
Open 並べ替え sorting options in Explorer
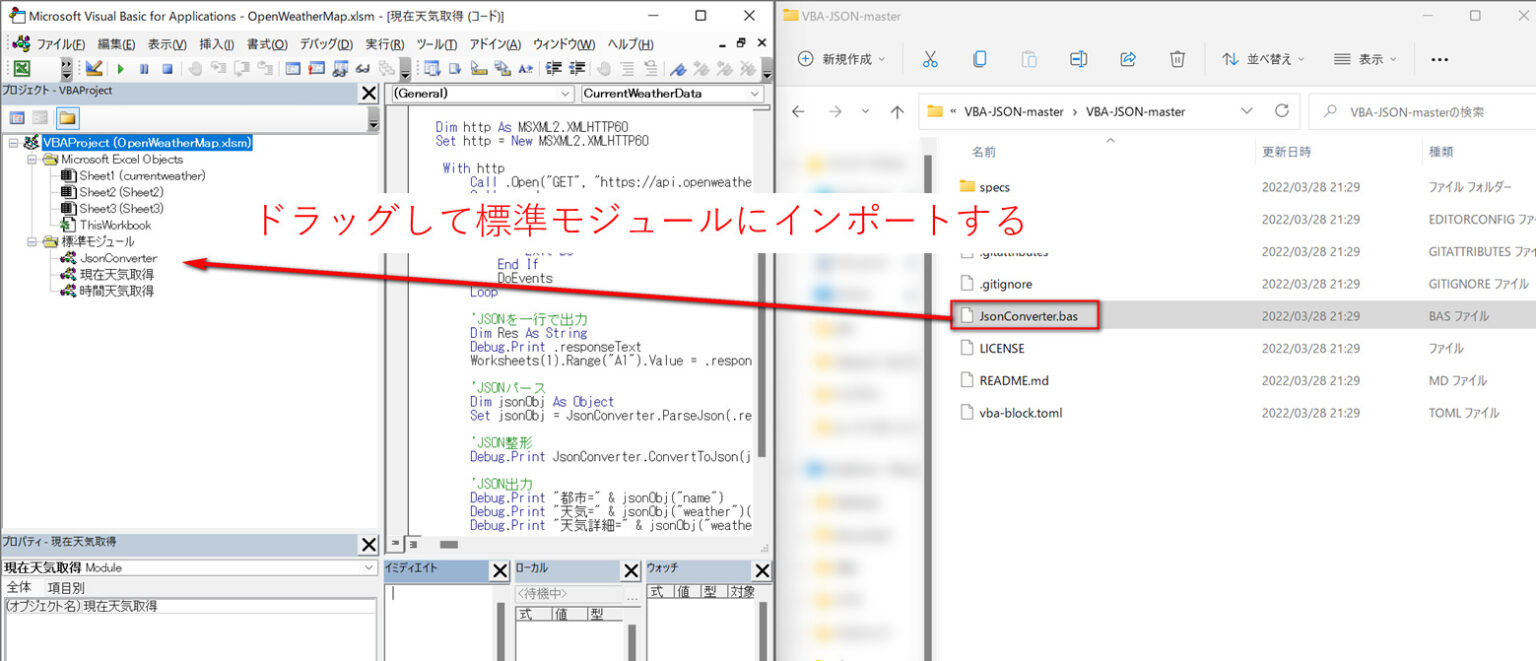1263,58
